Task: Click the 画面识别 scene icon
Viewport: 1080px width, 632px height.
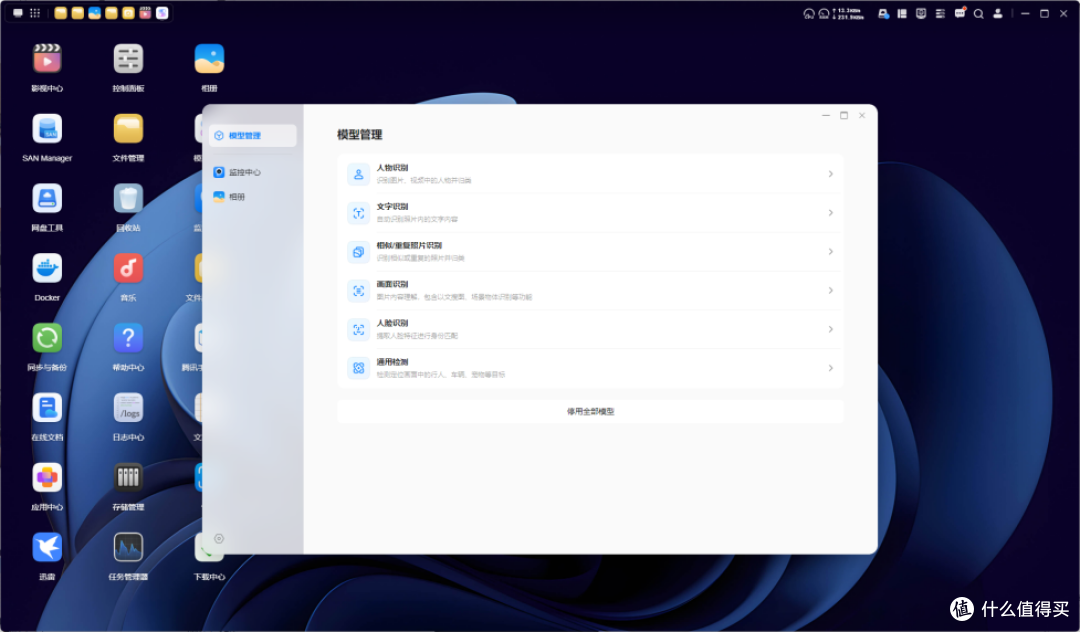Action: coord(359,291)
